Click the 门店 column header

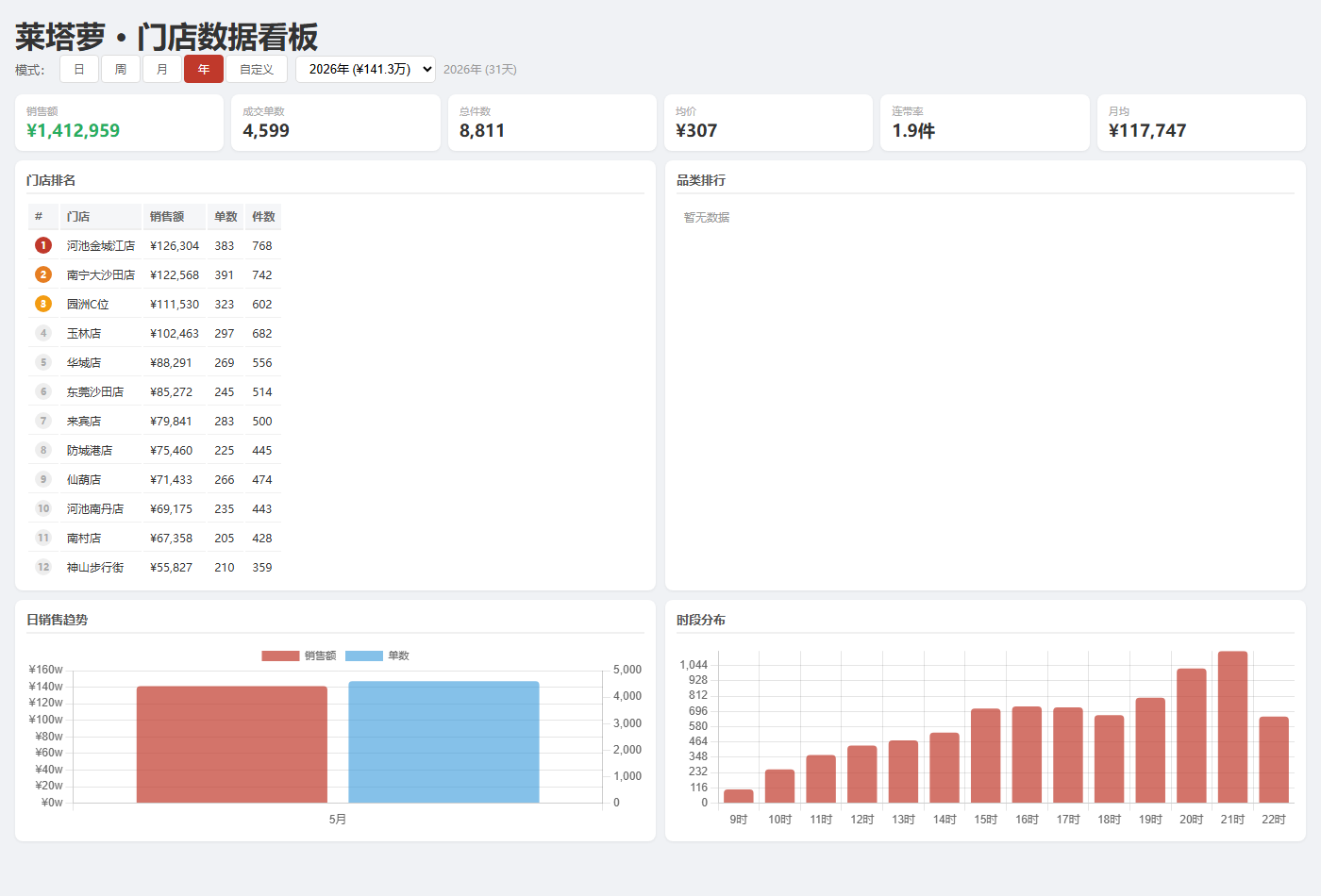pos(101,217)
